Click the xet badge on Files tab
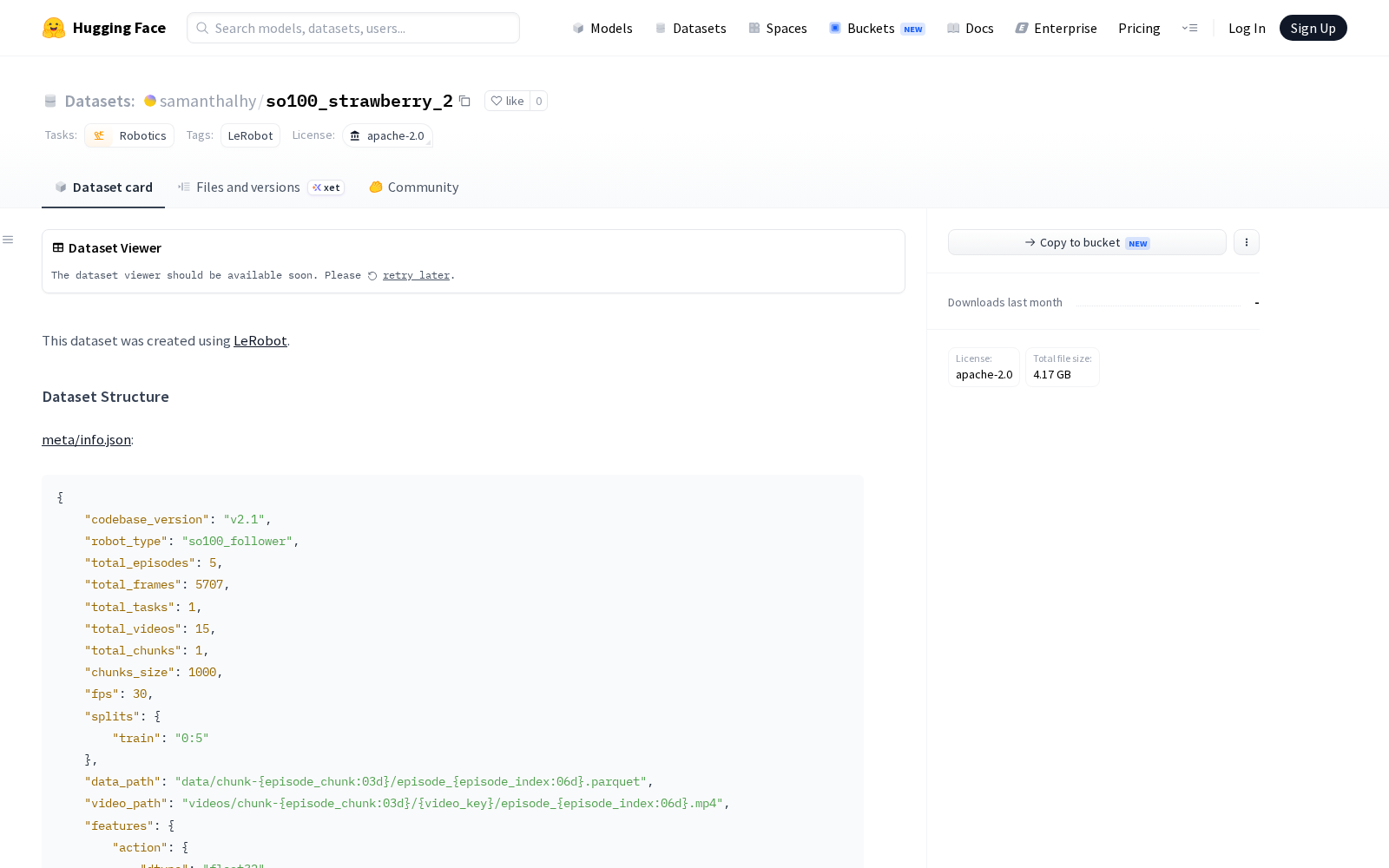 coord(326,187)
